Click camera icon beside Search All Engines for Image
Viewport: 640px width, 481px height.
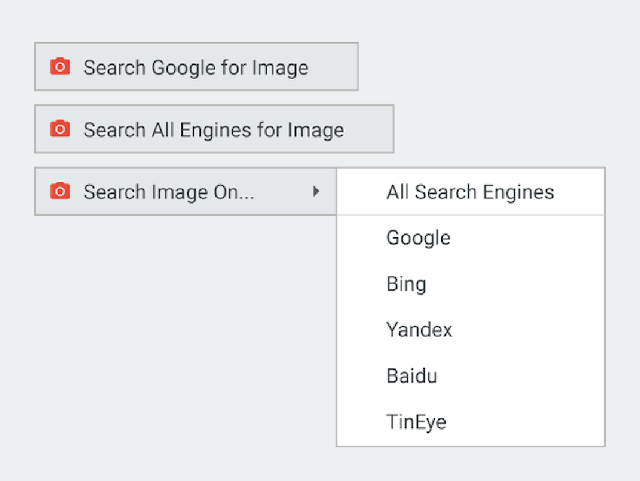pyautogui.click(x=60, y=129)
